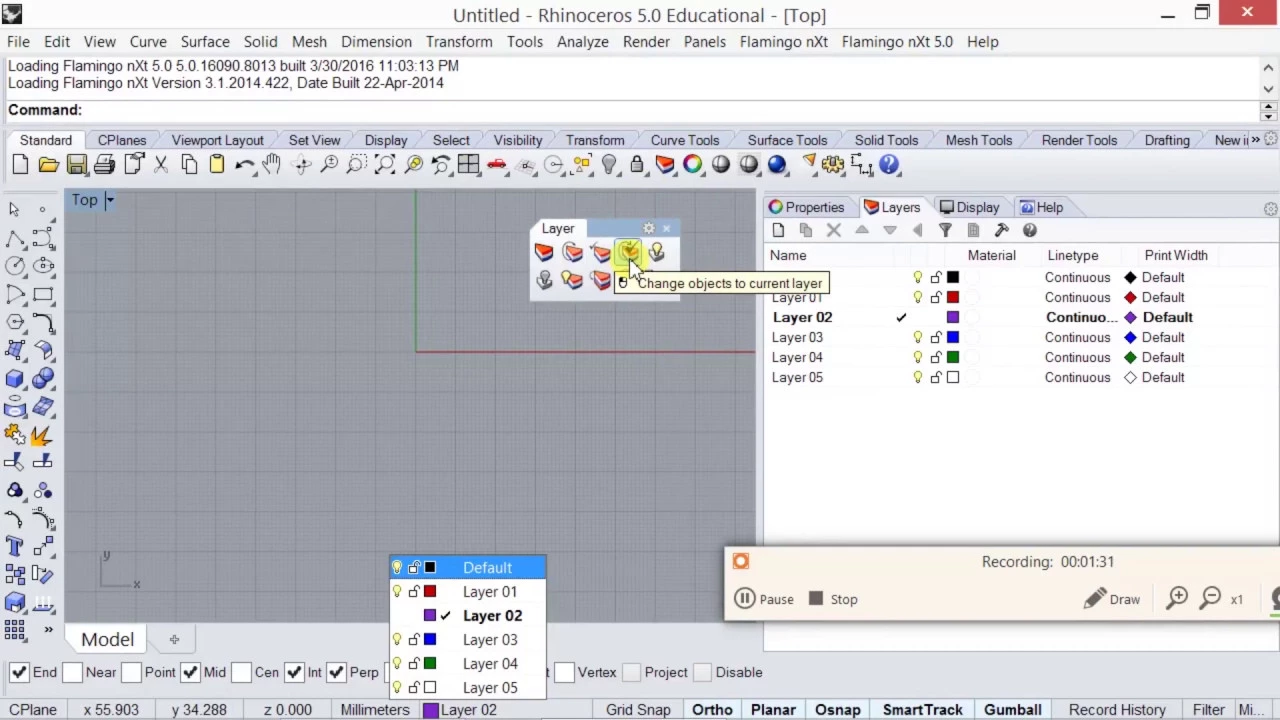Screen dimensions: 1280x720
Task: Click the hammer Tools icon in Layers panel
Action: [1001, 230]
